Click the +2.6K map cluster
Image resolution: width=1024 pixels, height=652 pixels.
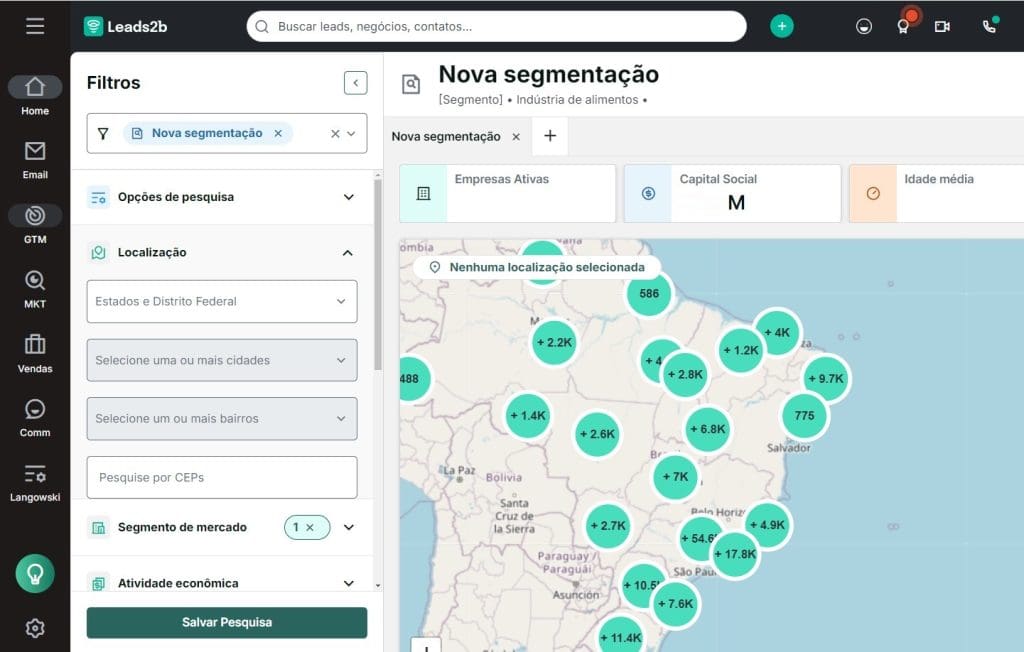coord(597,434)
